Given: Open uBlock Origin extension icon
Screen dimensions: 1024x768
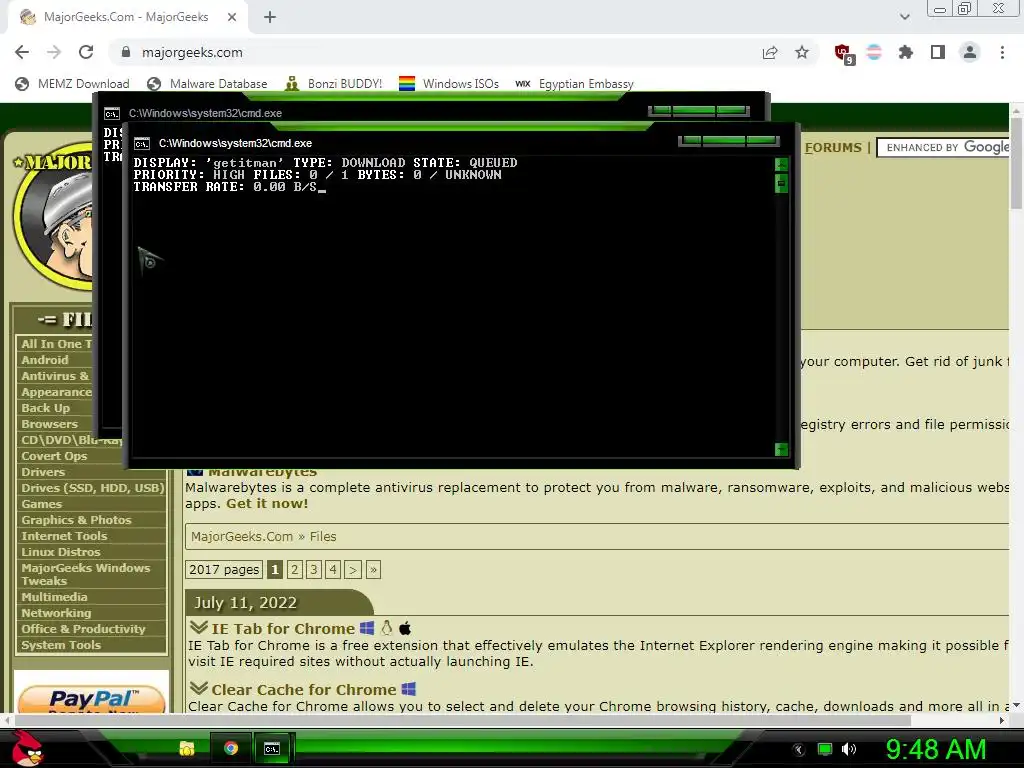Looking at the screenshot, I should pyautogui.click(x=843, y=53).
